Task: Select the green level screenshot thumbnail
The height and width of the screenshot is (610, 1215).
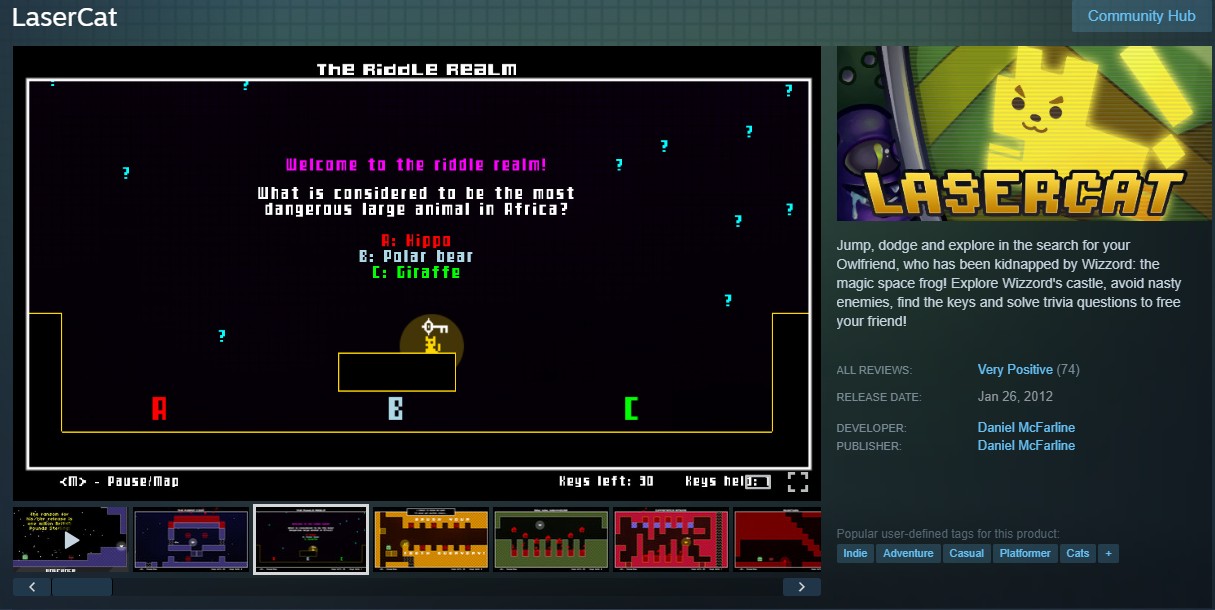Action: [x=551, y=540]
